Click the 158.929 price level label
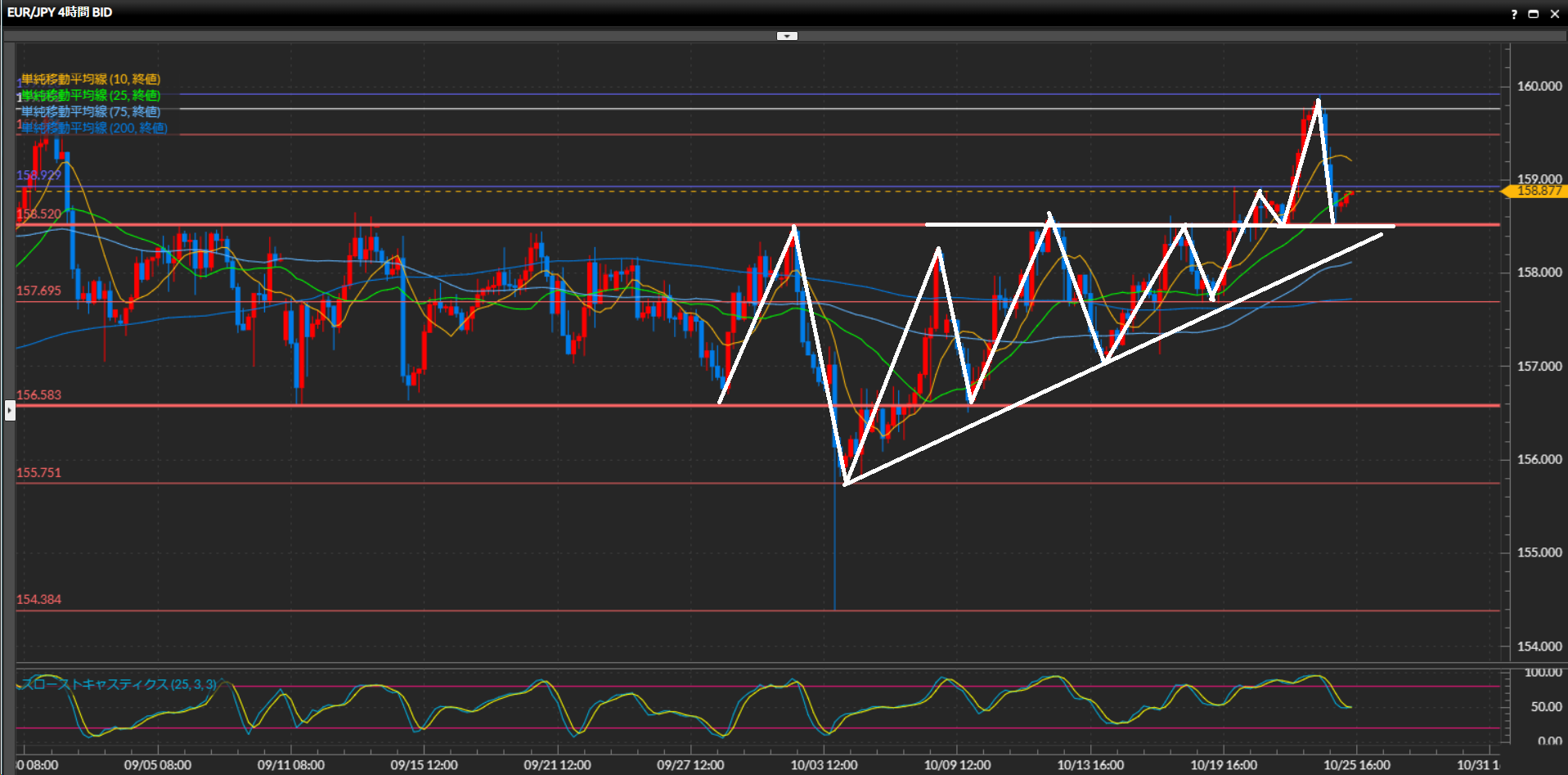 tap(39, 175)
